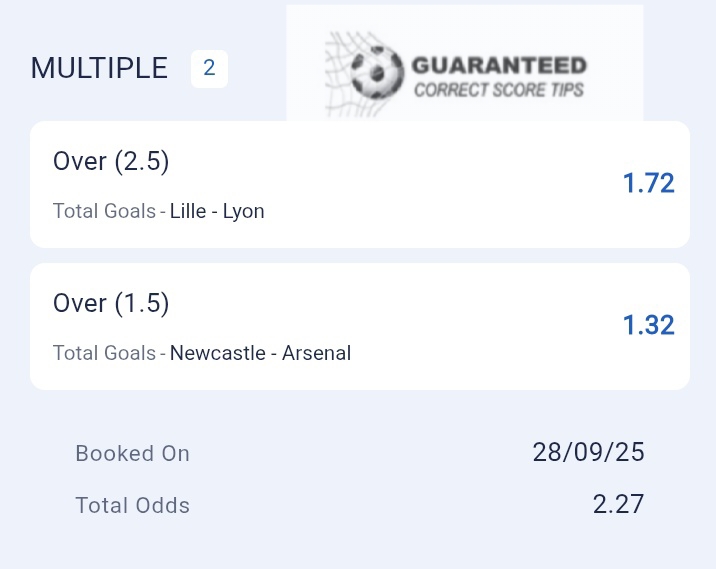The image size is (716, 569).
Task: Click the Lille - Lyon match name
Action: tap(217, 211)
